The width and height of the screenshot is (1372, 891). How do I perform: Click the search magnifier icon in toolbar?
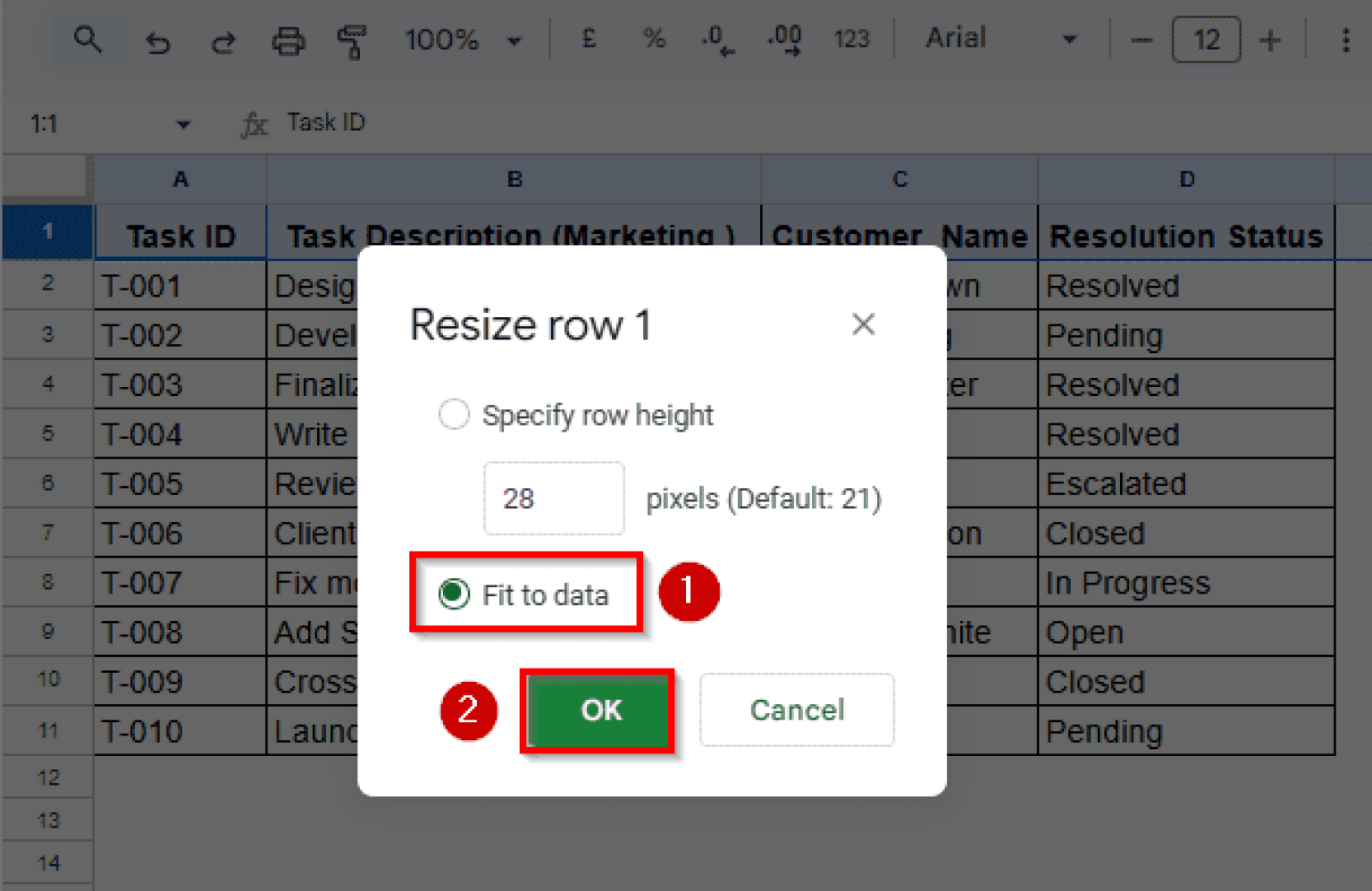click(87, 39)
